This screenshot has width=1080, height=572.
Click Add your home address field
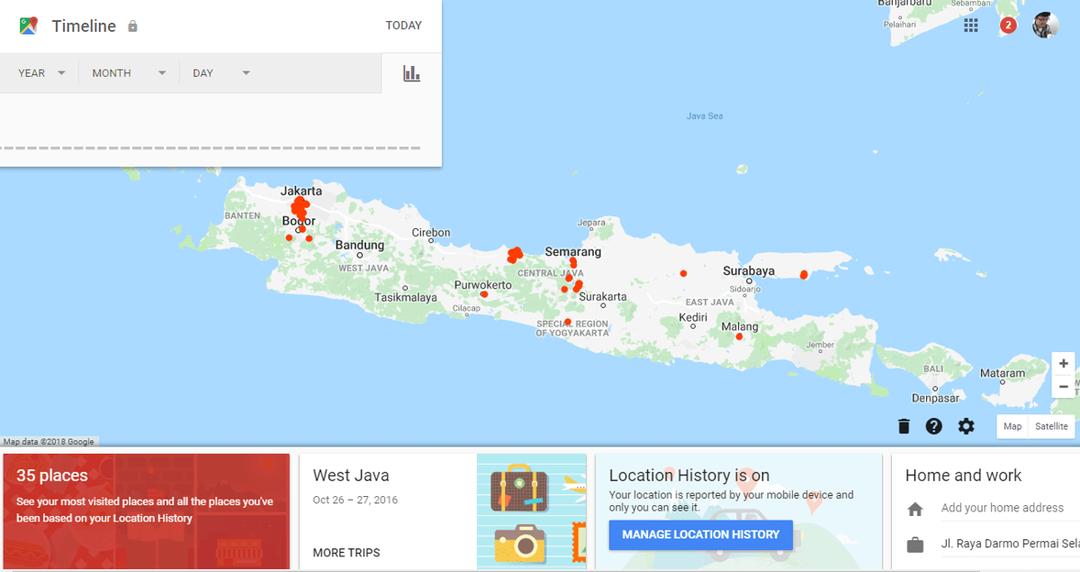[x=1002, y=508]
